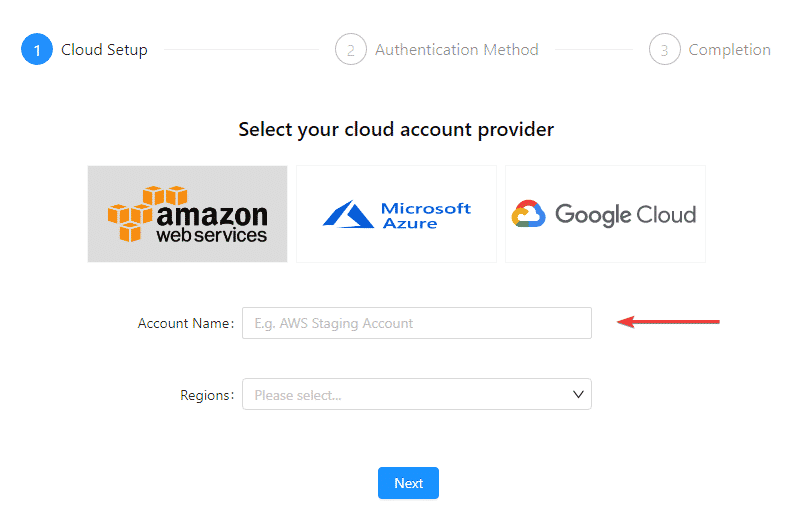789x510 pixels.
Task: Go to the Completion step label
Action: pos(729,49)
